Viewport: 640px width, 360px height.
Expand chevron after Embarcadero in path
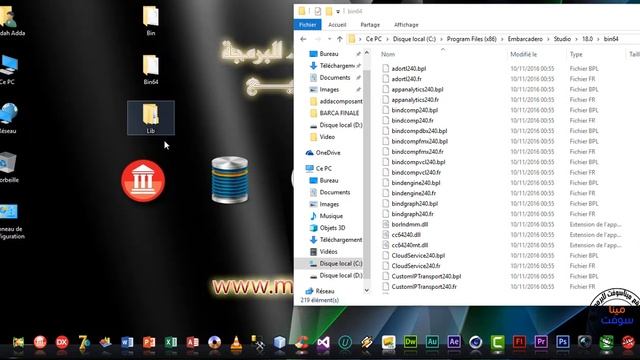(x=548, y=39)
